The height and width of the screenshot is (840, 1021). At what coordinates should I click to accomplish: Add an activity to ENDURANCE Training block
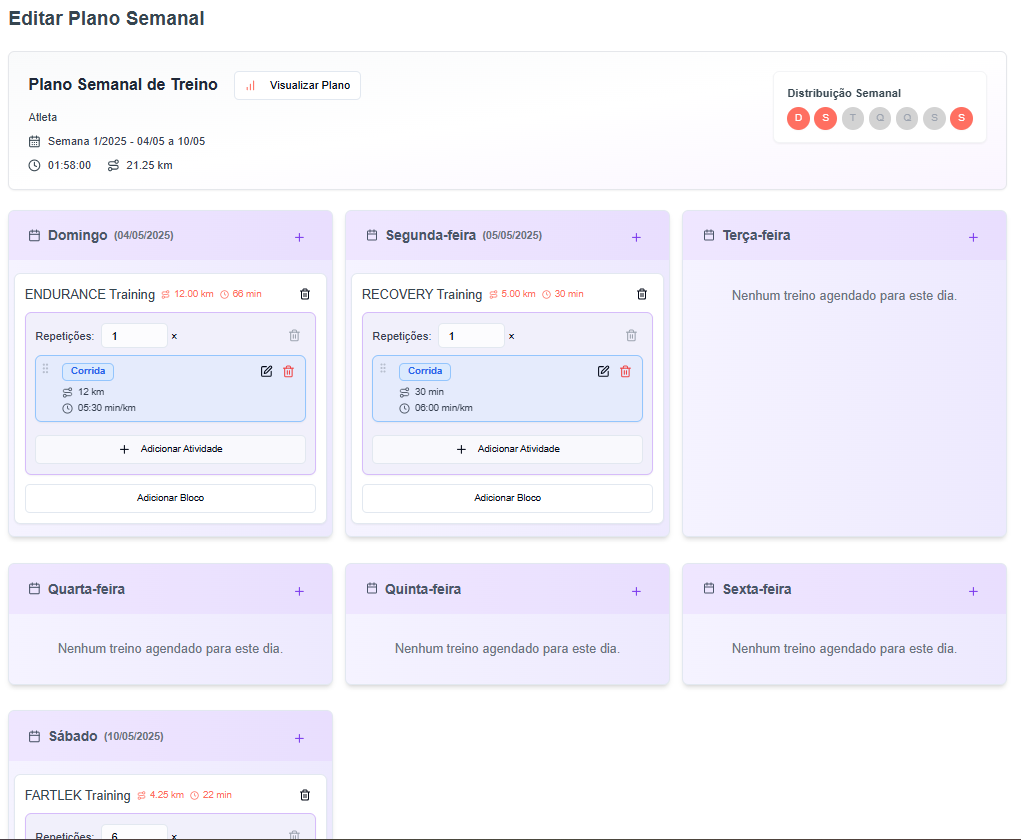[171, 449]
